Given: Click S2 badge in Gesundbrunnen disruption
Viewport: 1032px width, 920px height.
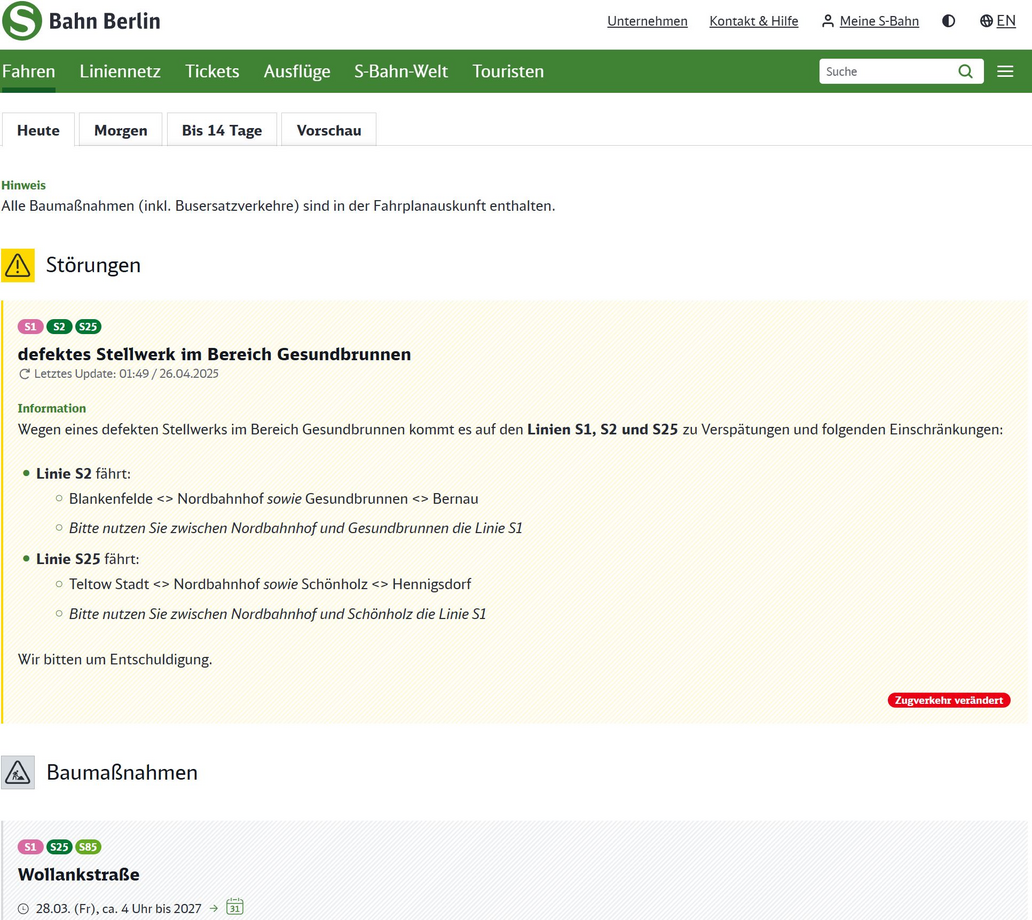Looking at the screenshot, I should click(x=59, y=326).
